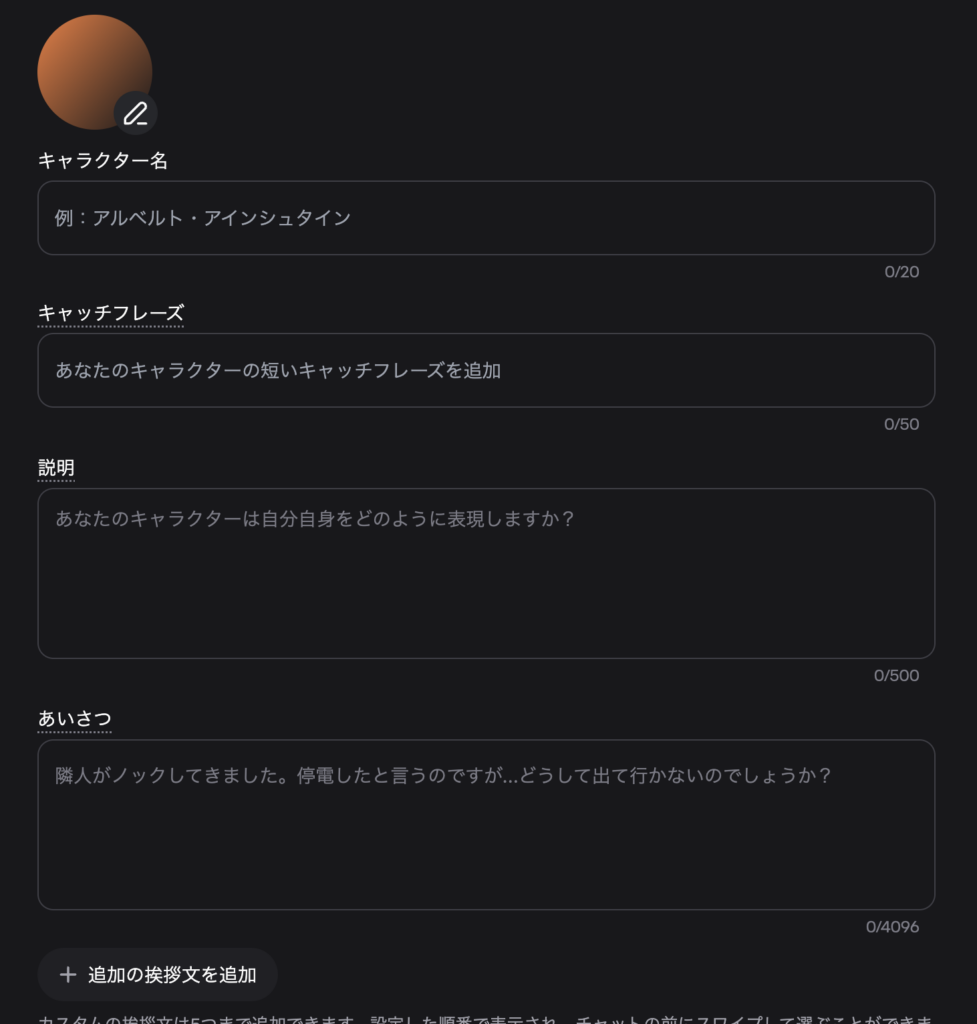This screenshot has width=977, height=1024.
Task: Click the 0/20 character counter
Action: point(901,272)
